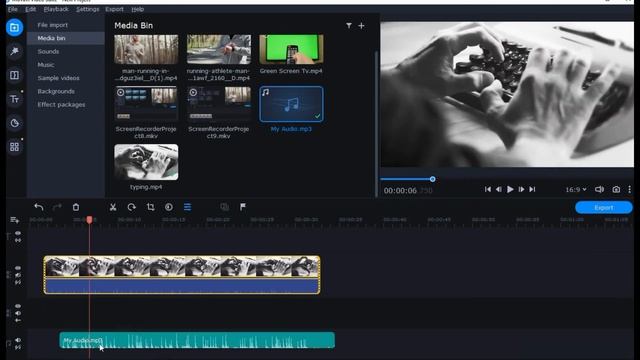Hide the main video track with eye icon
The image size is (640, 360).
pos(18,268)
